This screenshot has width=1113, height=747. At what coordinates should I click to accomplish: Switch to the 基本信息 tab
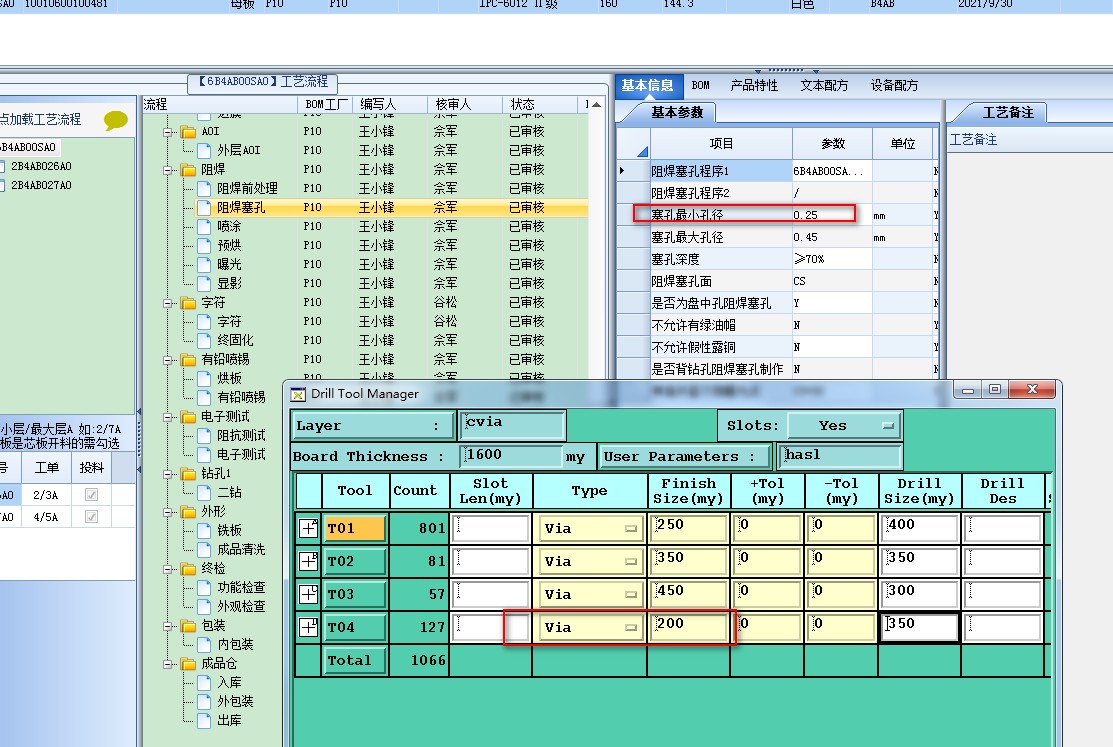648,85
